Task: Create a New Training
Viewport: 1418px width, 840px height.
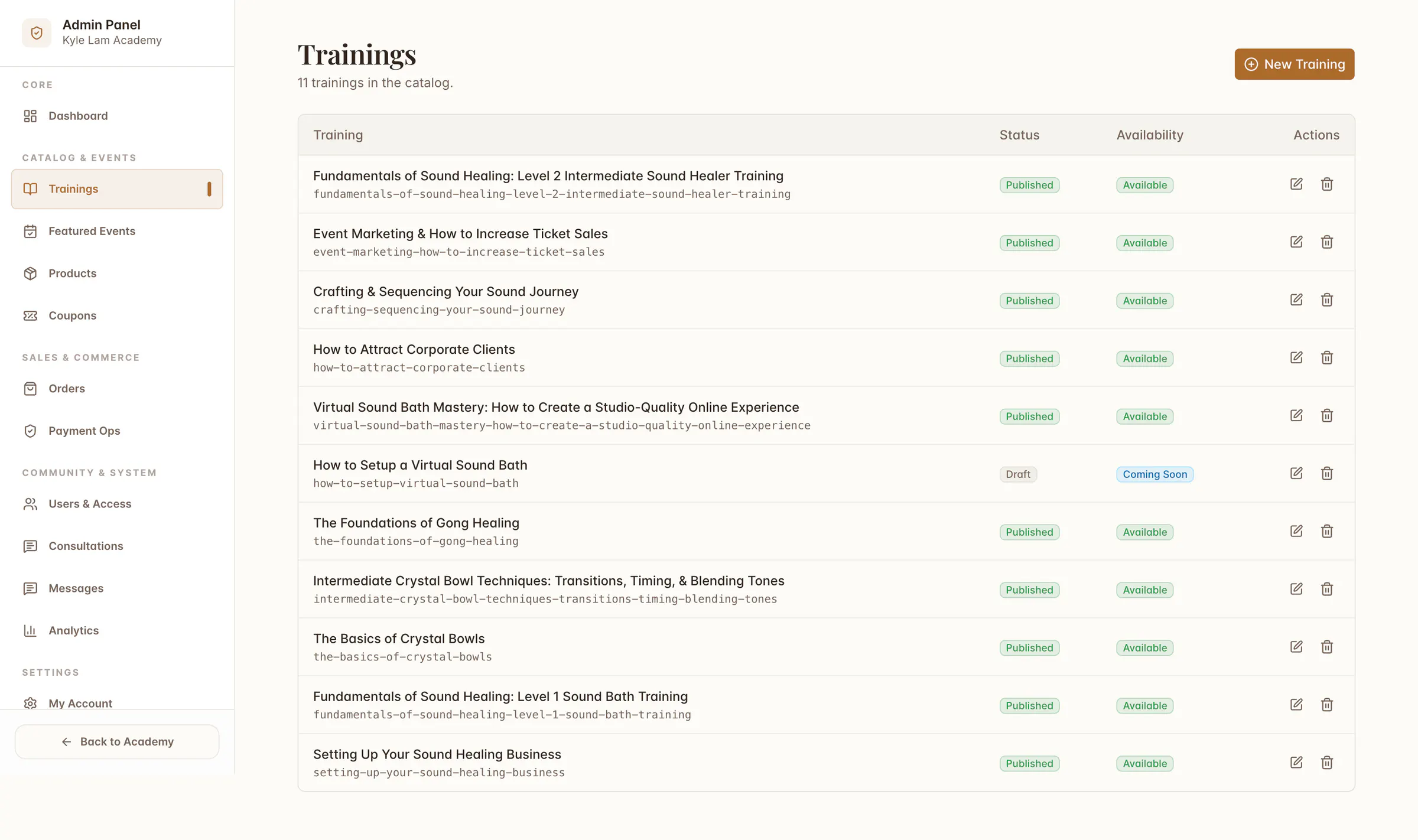Action: click(1294, 64)
